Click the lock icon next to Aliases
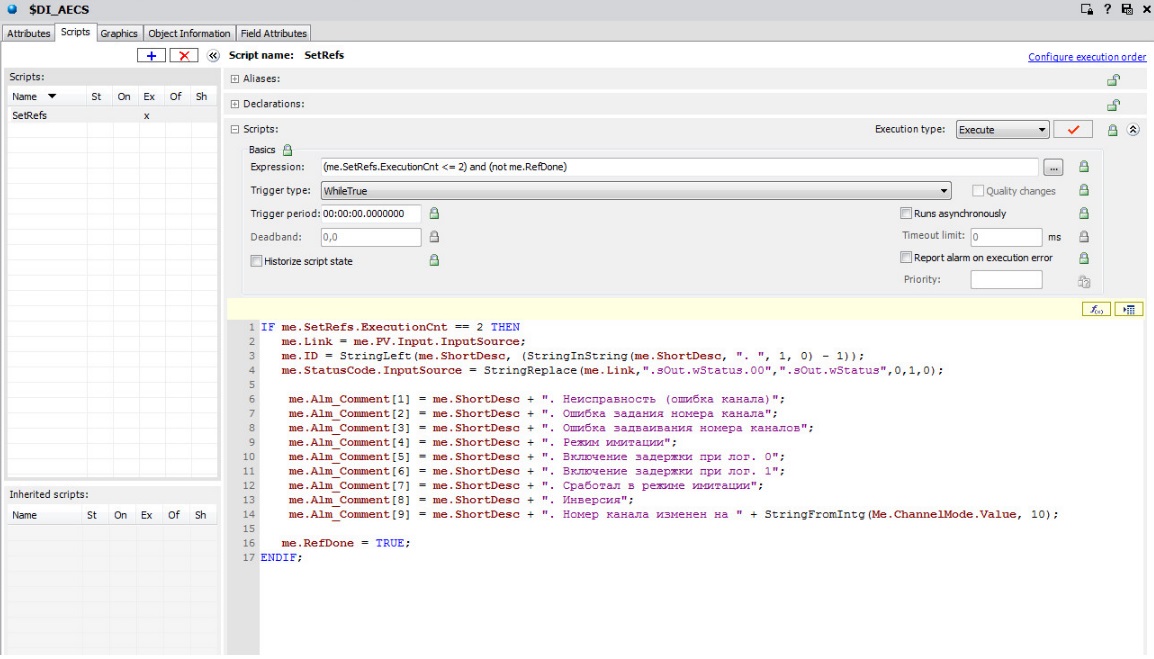The width and height of the screenshot is (1154, 659). point(1112,79)
